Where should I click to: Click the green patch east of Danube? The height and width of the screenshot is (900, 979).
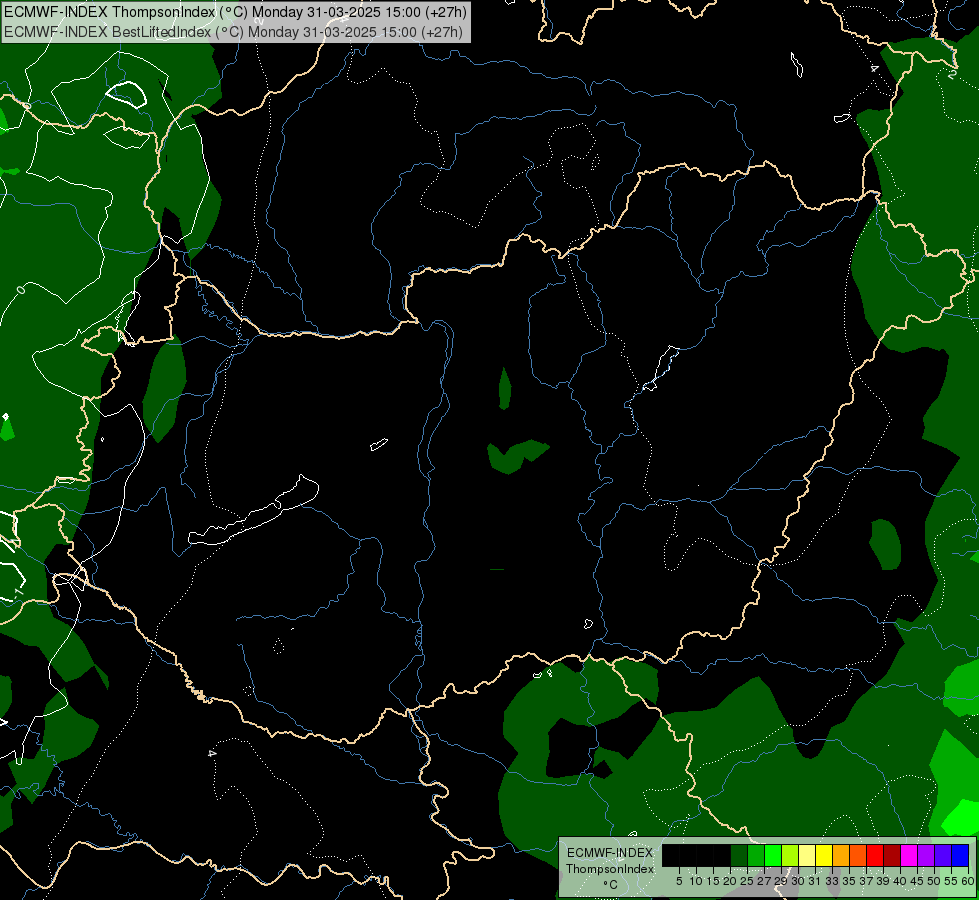[x=517, y=456]
